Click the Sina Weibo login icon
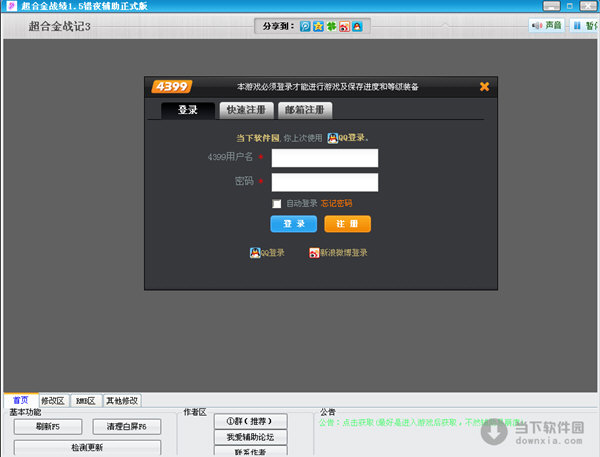The height and width of the screenshot is (457, 600). pos(314,253)
